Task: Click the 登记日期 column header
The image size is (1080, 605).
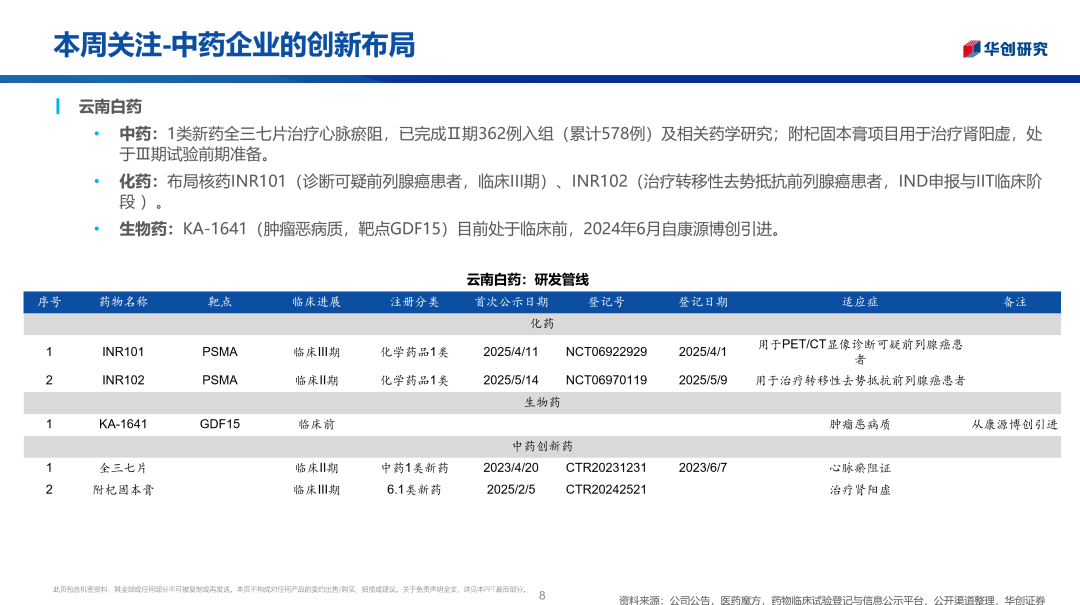Action: pyautogui.click(x=703, y=302)
